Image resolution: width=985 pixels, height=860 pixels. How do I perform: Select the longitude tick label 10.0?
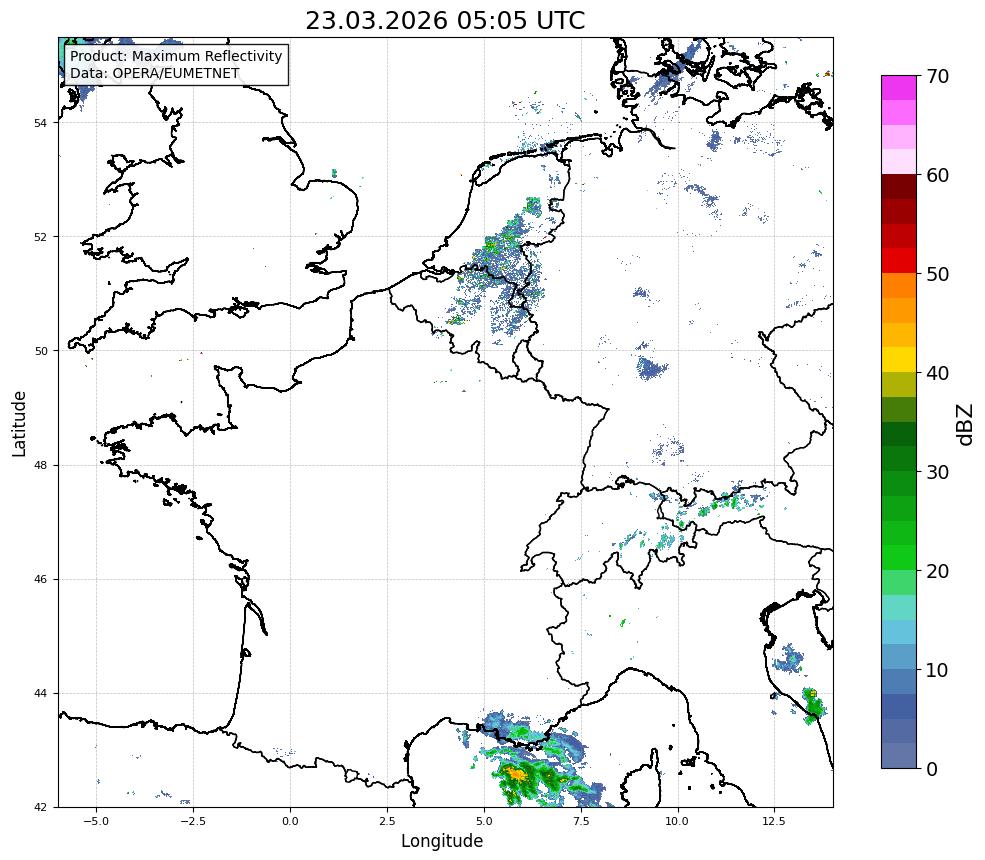pyautogui.click(x=677, y=821)
